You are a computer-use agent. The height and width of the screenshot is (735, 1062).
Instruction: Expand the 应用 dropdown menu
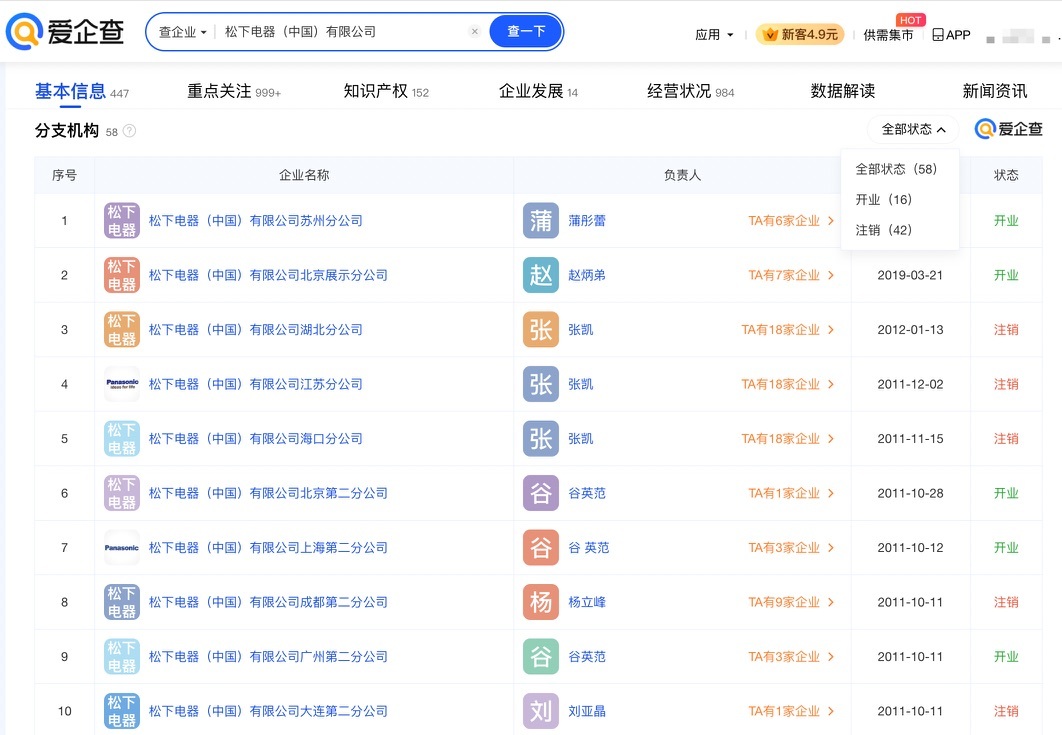[714, 35]
